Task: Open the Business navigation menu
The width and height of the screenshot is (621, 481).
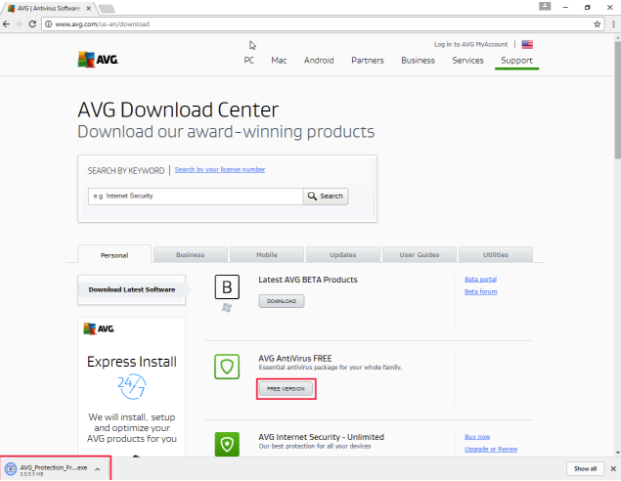Action: pos(418,61)
